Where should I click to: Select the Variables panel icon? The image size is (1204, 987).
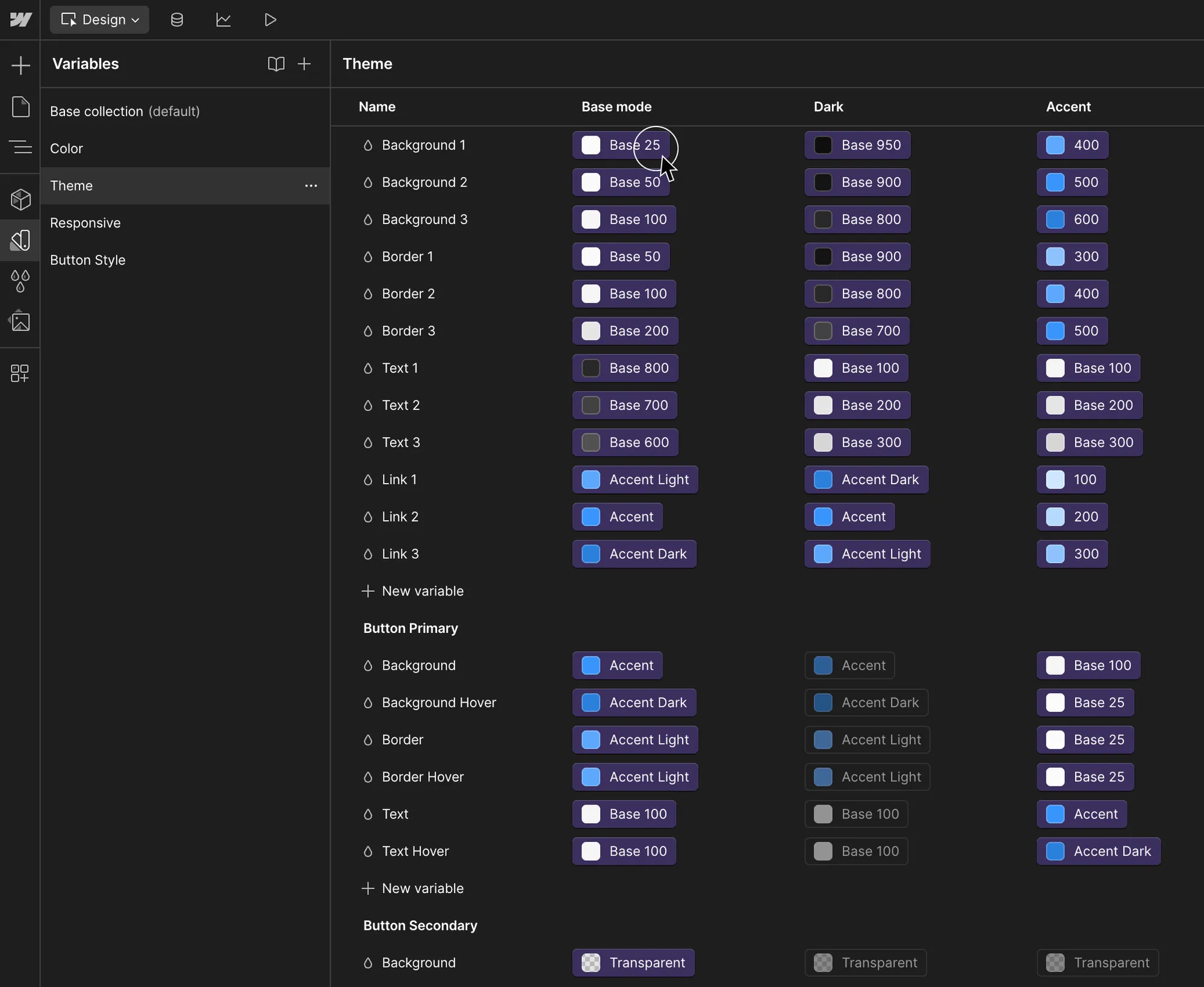coord(22,240)
